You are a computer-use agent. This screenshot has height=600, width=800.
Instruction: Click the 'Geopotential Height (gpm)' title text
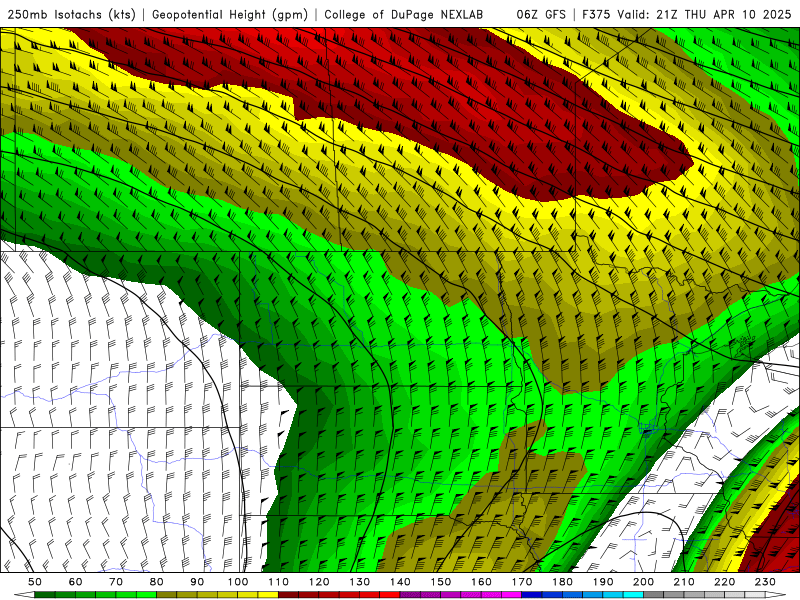click(x=230, y=15)
